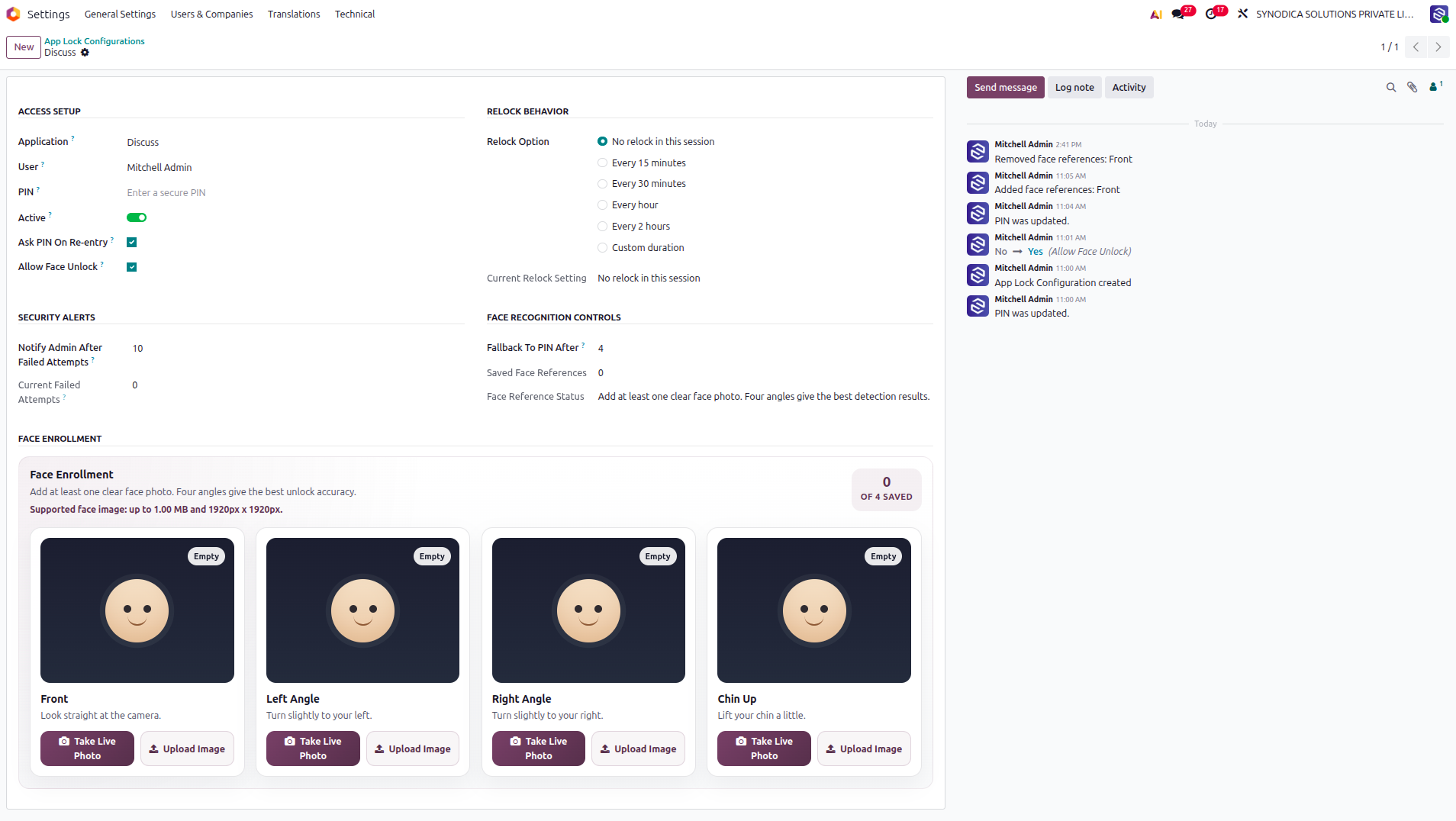
Task: Click Take Live Photo for Right Angle
Action: pos(539,749)
